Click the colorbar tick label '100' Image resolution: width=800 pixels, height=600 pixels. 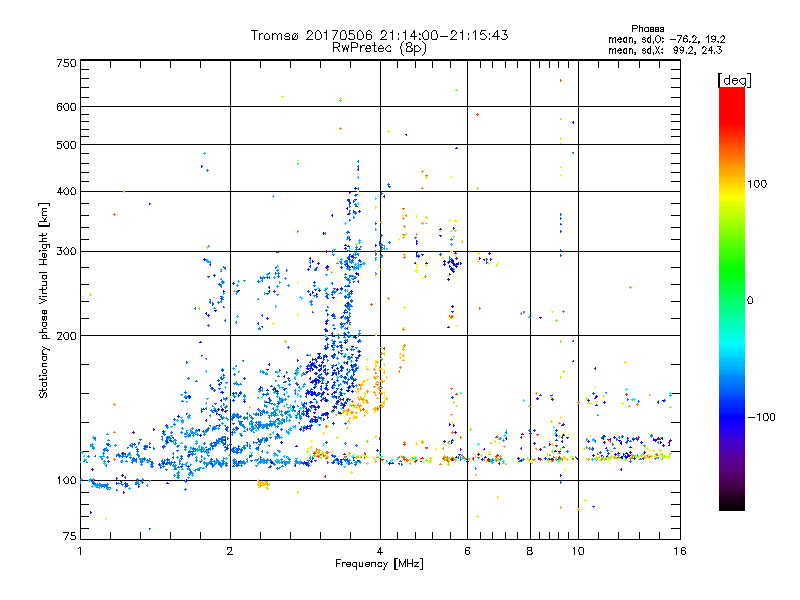[757, 184]
